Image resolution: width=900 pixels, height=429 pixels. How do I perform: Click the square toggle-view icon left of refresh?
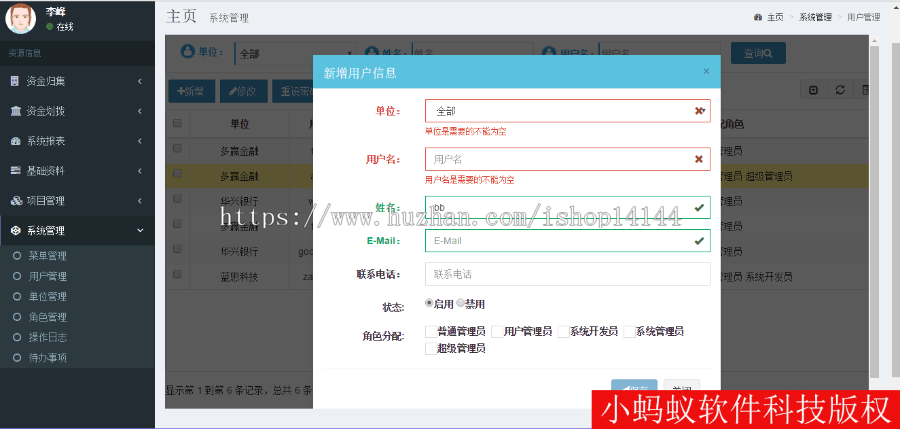[813, 90]
